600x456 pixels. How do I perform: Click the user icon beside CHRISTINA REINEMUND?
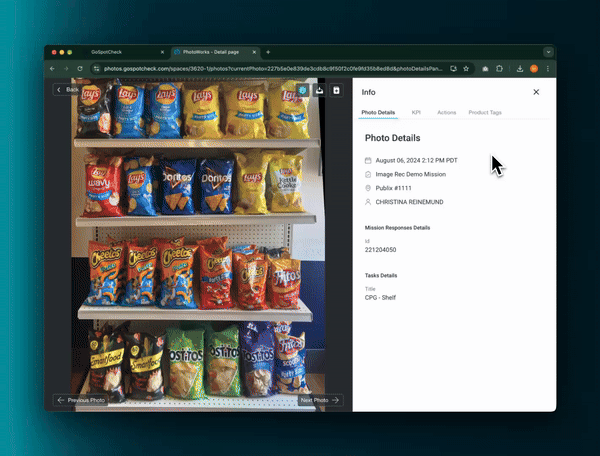(368, 202)
